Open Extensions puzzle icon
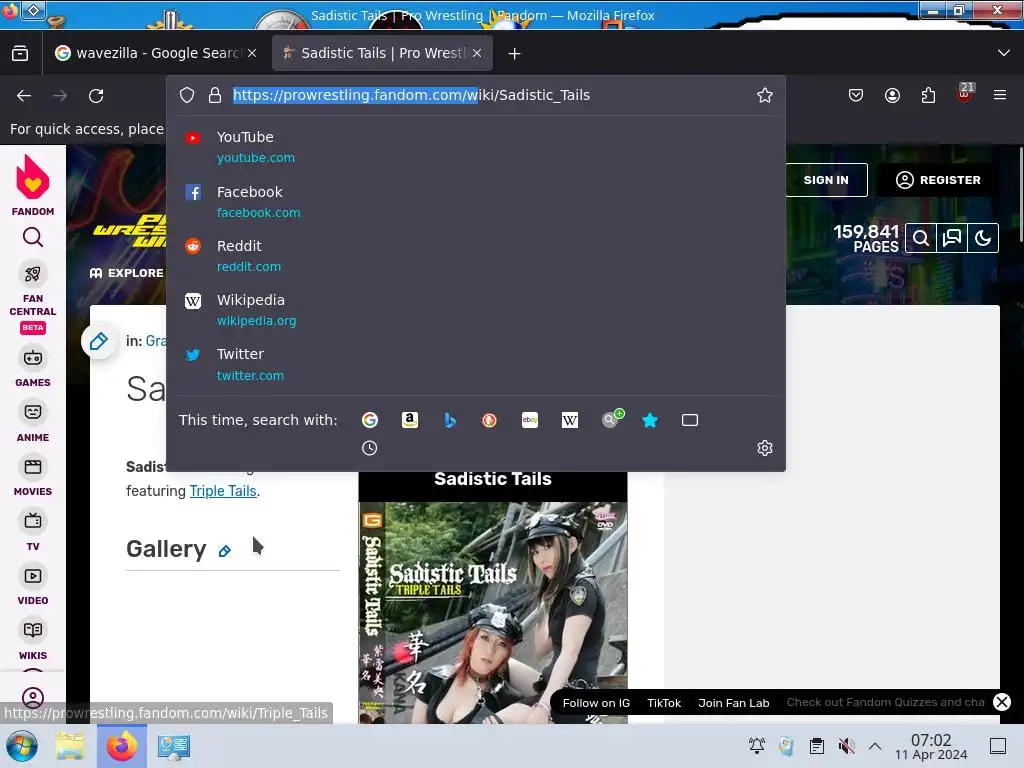Screen dimensions: 1024x768 click(x=928, y=95)
